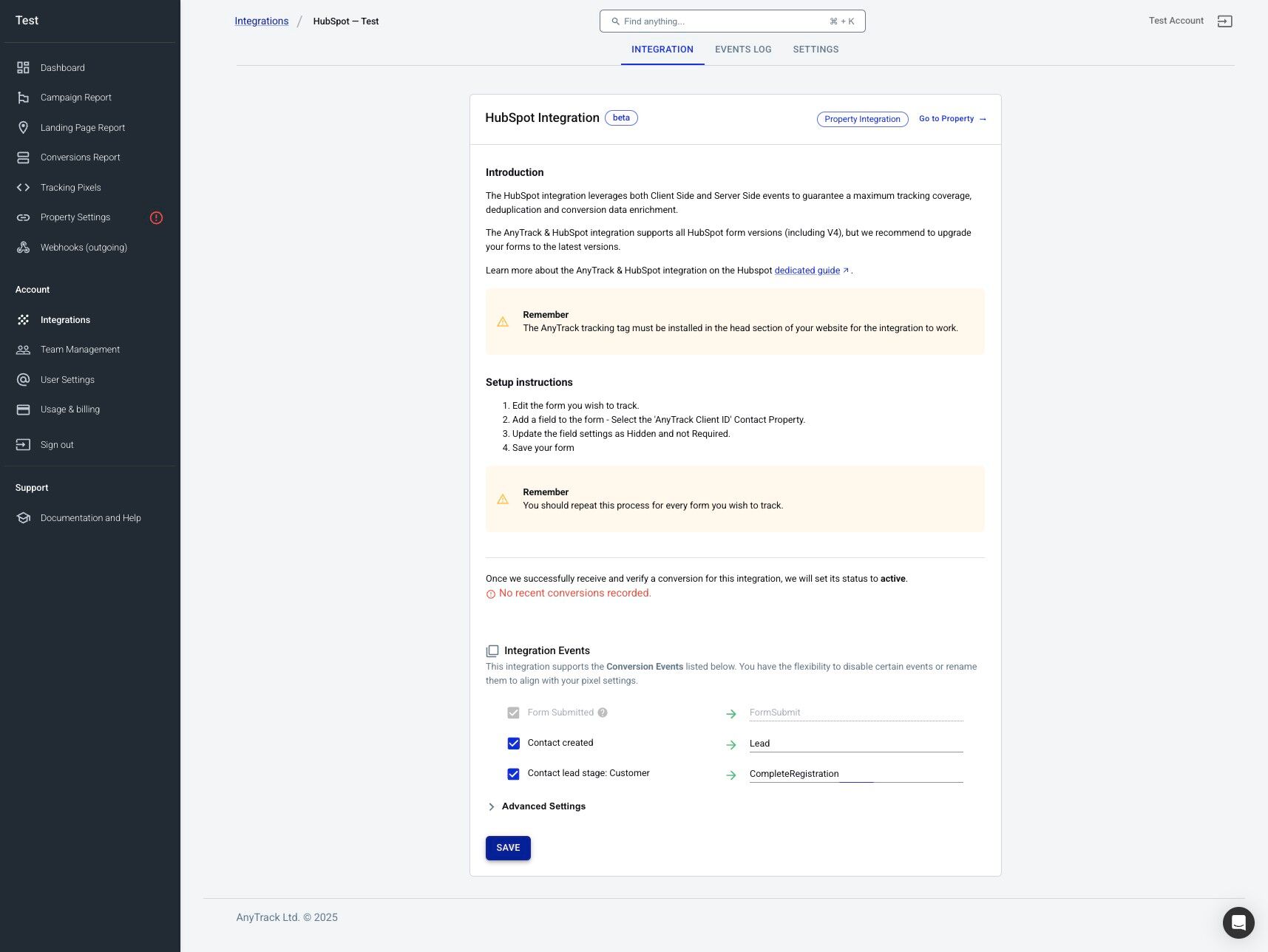Click the search magnifier icon

tap(615, 21)
